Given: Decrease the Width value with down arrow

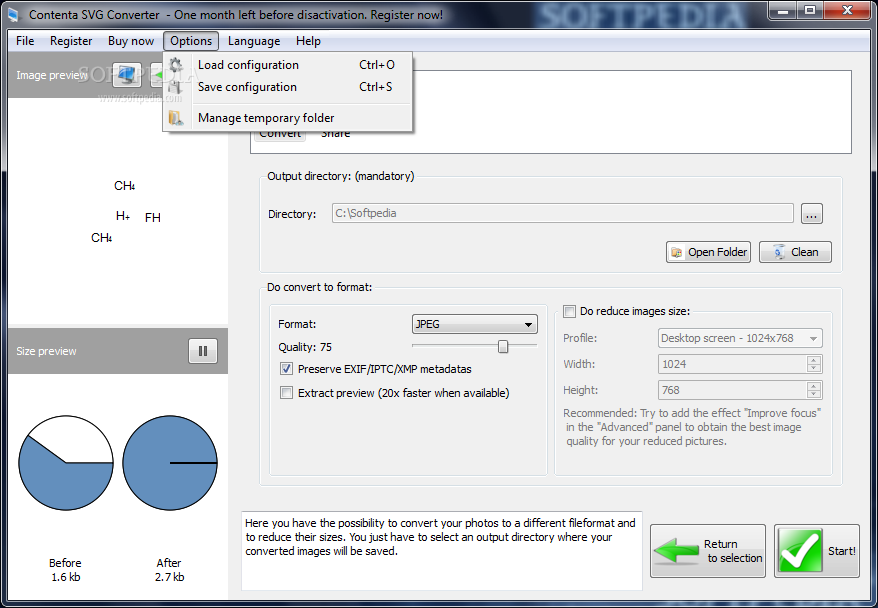Looking at the screenshot, I should [x=814, y=368].
